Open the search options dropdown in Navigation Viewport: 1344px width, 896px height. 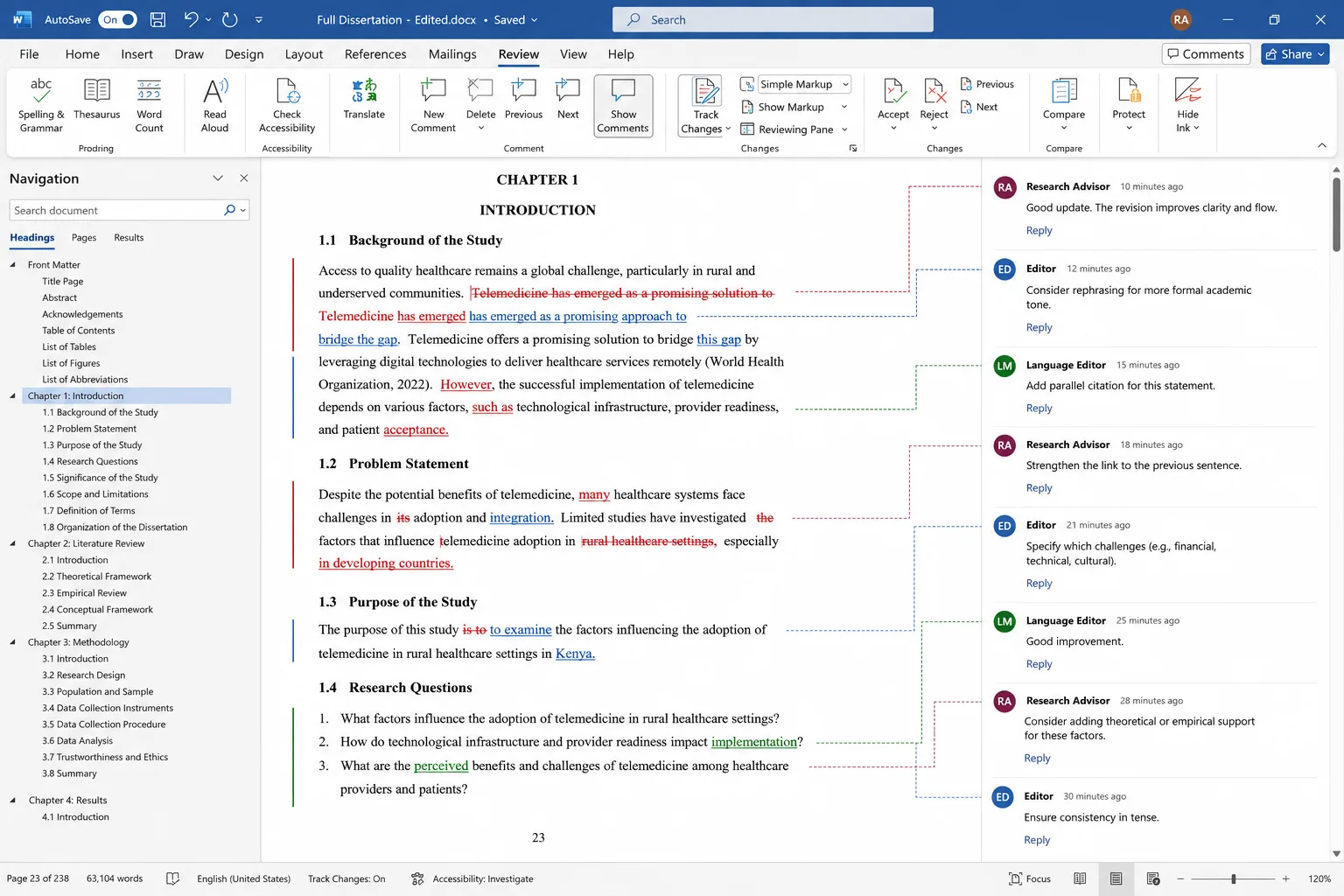pos(243,210)
